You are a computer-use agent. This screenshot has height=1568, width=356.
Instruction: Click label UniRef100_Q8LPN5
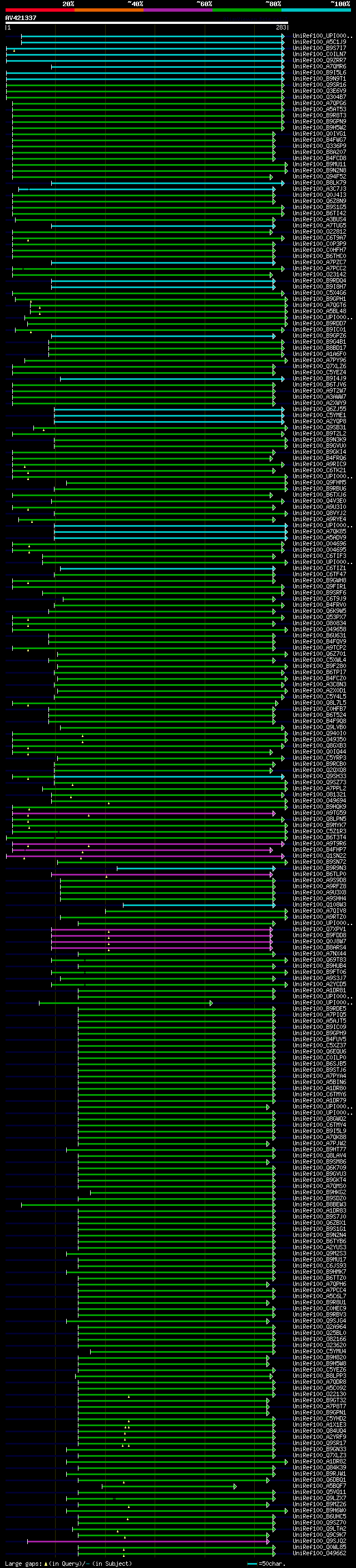pos(319,819)
